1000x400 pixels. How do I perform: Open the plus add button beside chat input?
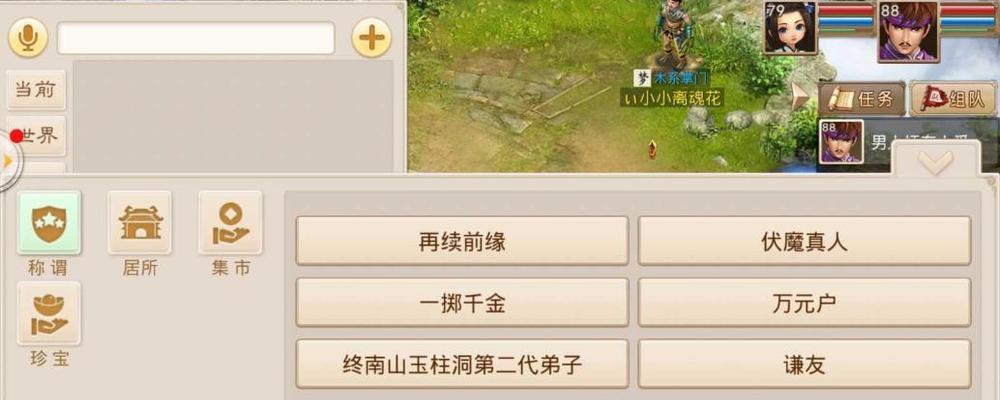tap(371, 38)
